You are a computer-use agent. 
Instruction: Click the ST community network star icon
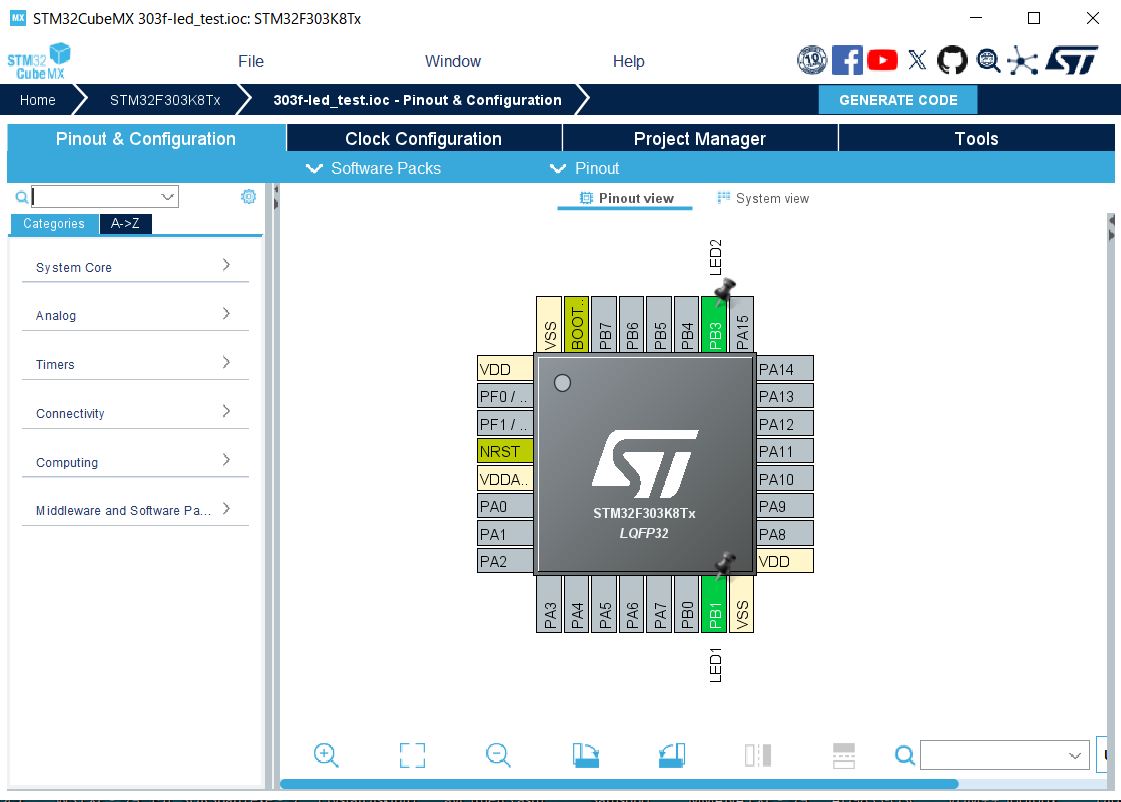point(1022,61)
